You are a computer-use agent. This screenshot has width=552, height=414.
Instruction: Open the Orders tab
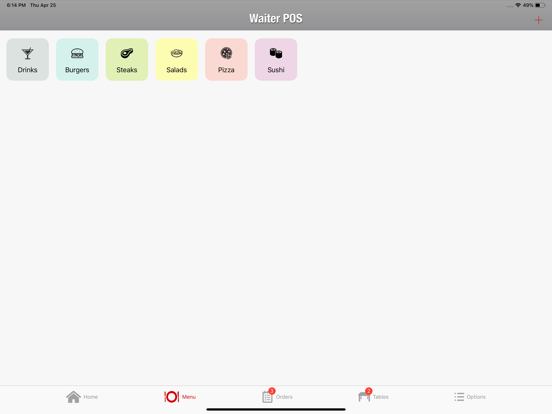277,396
